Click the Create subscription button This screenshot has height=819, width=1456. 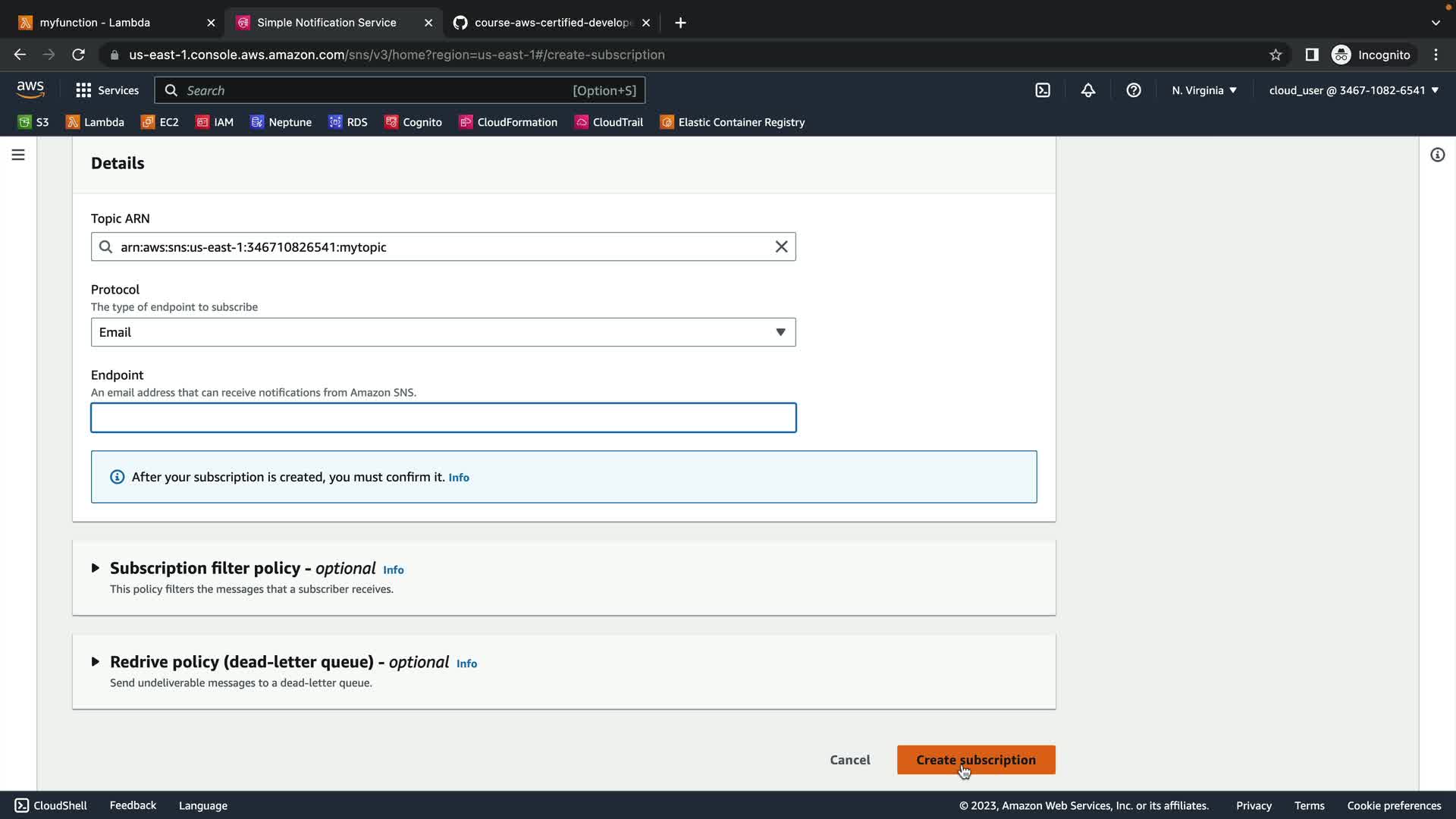[x=975, y=760]
